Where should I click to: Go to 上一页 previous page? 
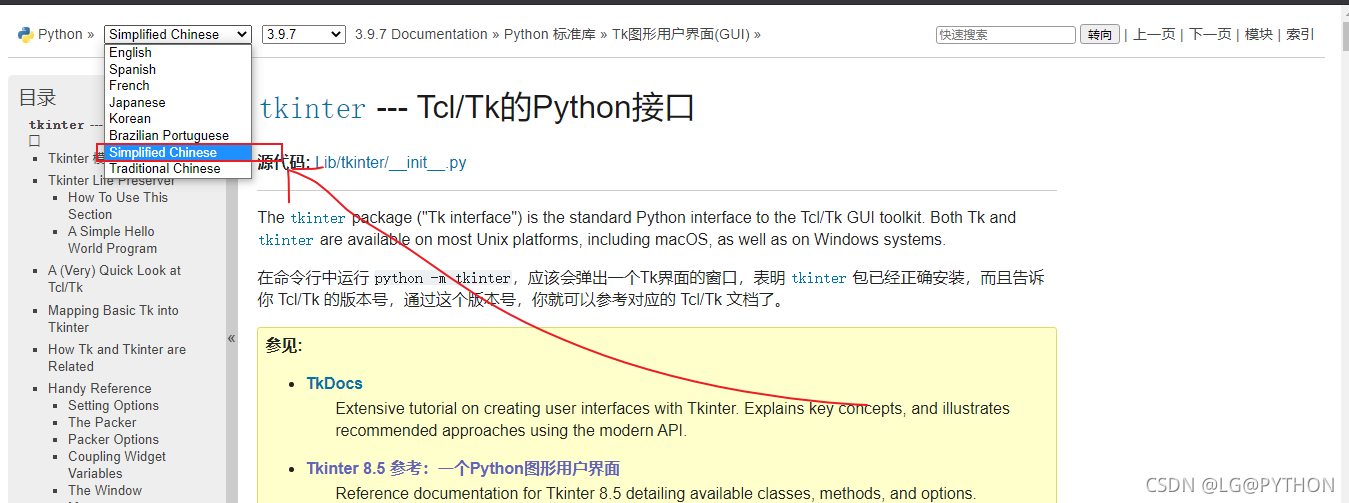pyautogui.click(x=1154, y=34)
